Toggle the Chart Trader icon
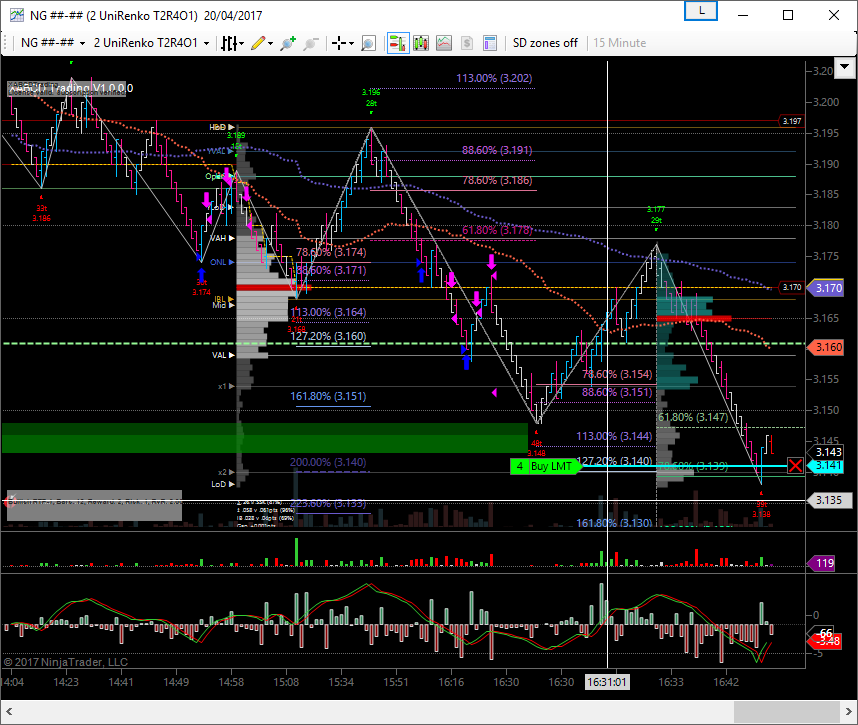The height and width of the screenshot is (725, 858). (x=398, y=43)
